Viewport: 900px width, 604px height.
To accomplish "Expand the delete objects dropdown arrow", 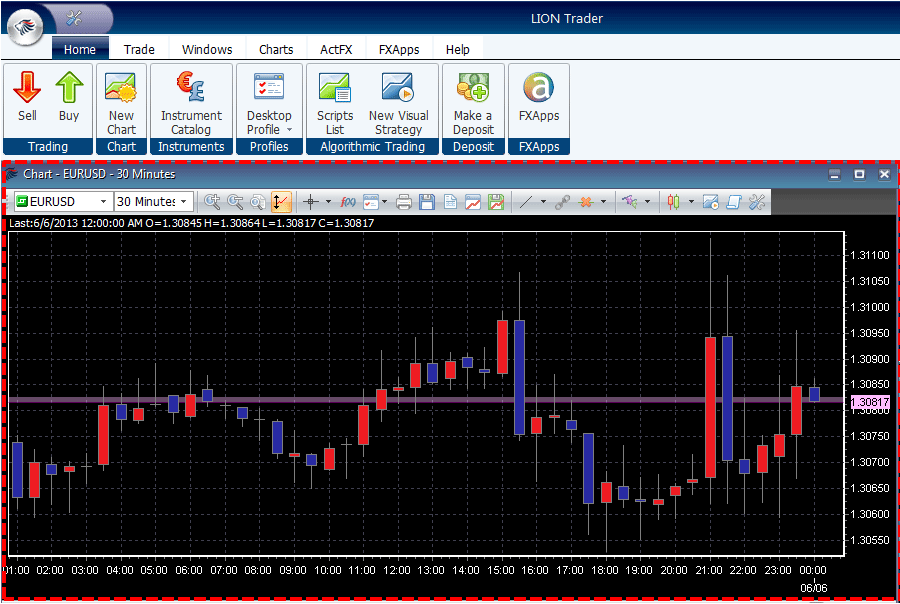I will coord(603,202).
